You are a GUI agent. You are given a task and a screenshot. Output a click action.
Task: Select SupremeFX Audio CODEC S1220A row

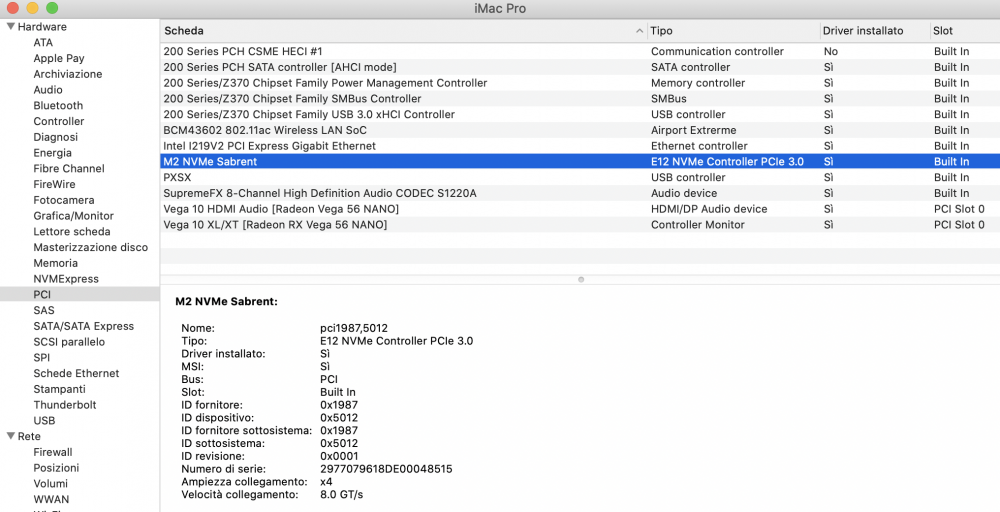(x=580, y=193)
